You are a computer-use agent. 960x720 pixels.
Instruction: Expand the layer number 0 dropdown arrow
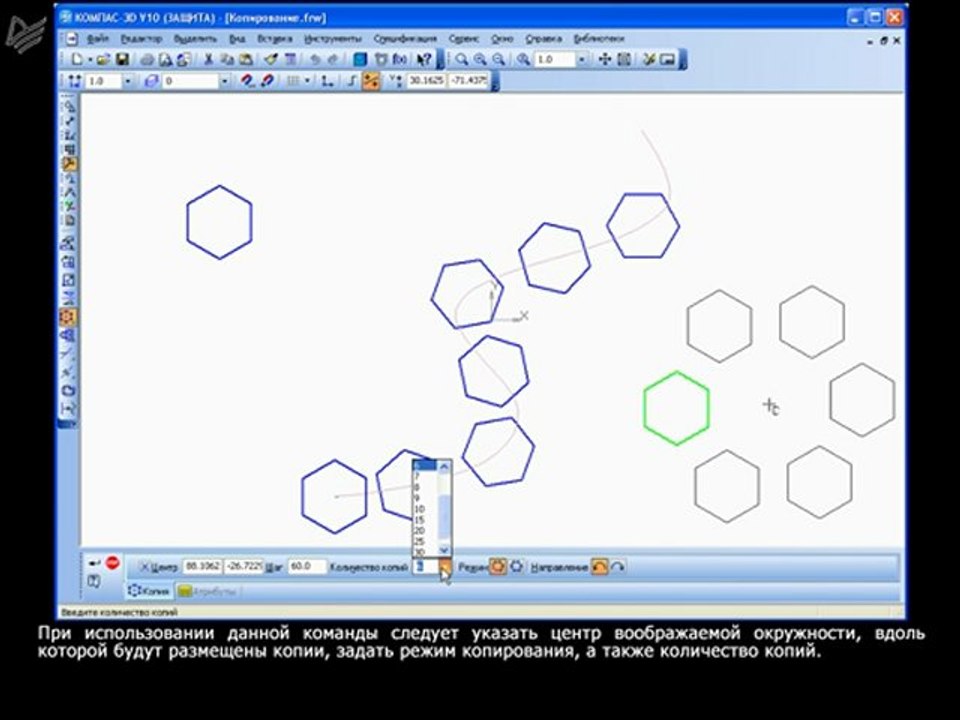click(x=225, y=81)
